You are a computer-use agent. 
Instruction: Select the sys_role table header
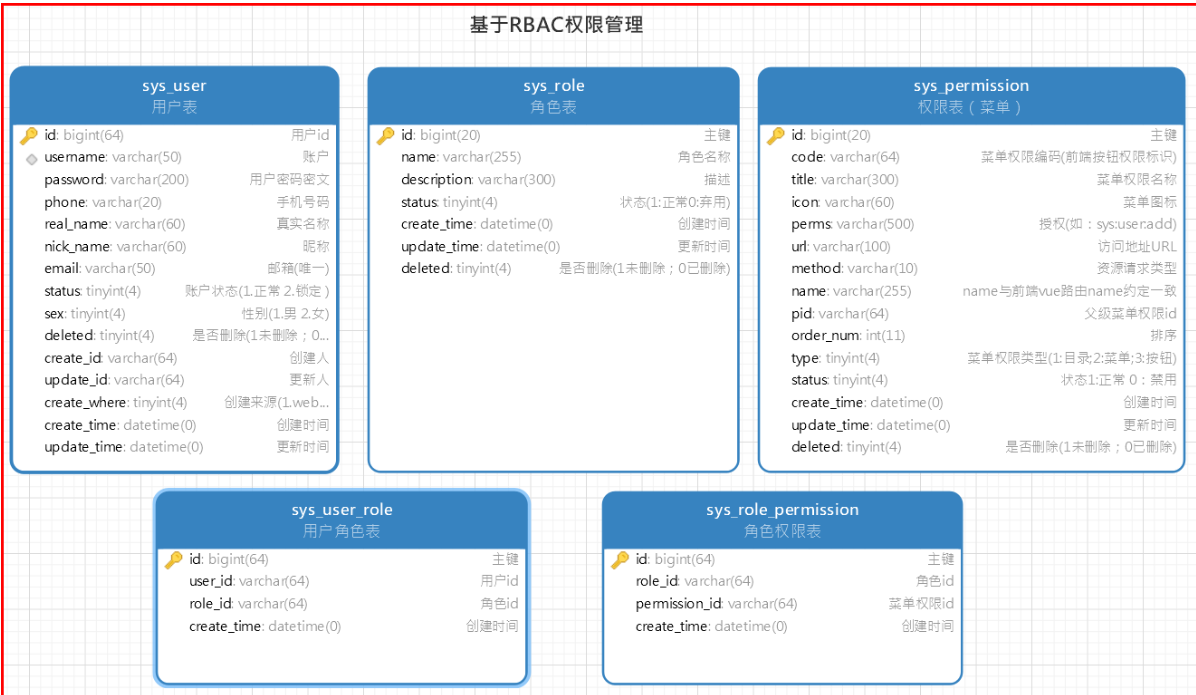pyautogui.click(x=554, y=95)
